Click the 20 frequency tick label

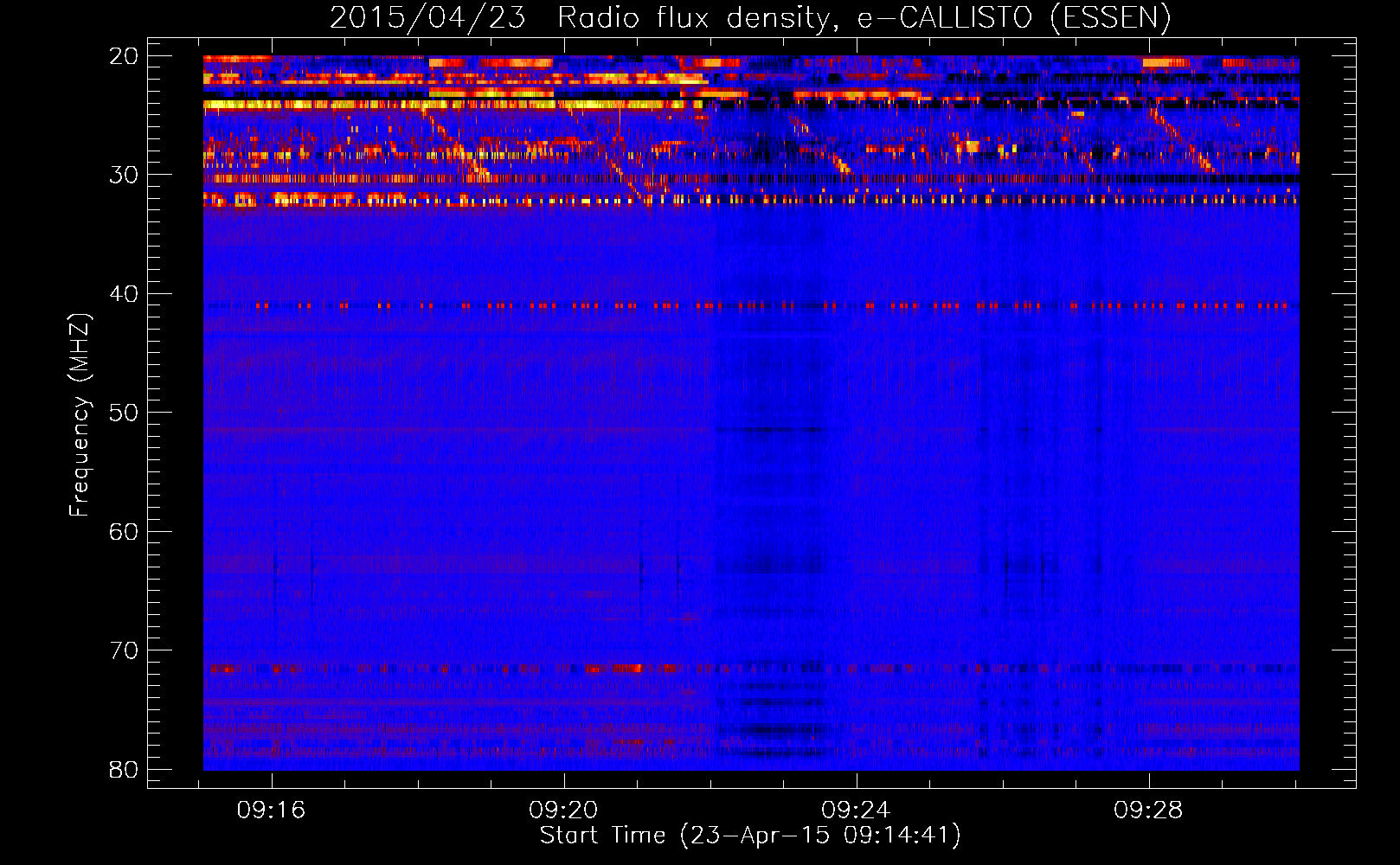click(124, 56)
